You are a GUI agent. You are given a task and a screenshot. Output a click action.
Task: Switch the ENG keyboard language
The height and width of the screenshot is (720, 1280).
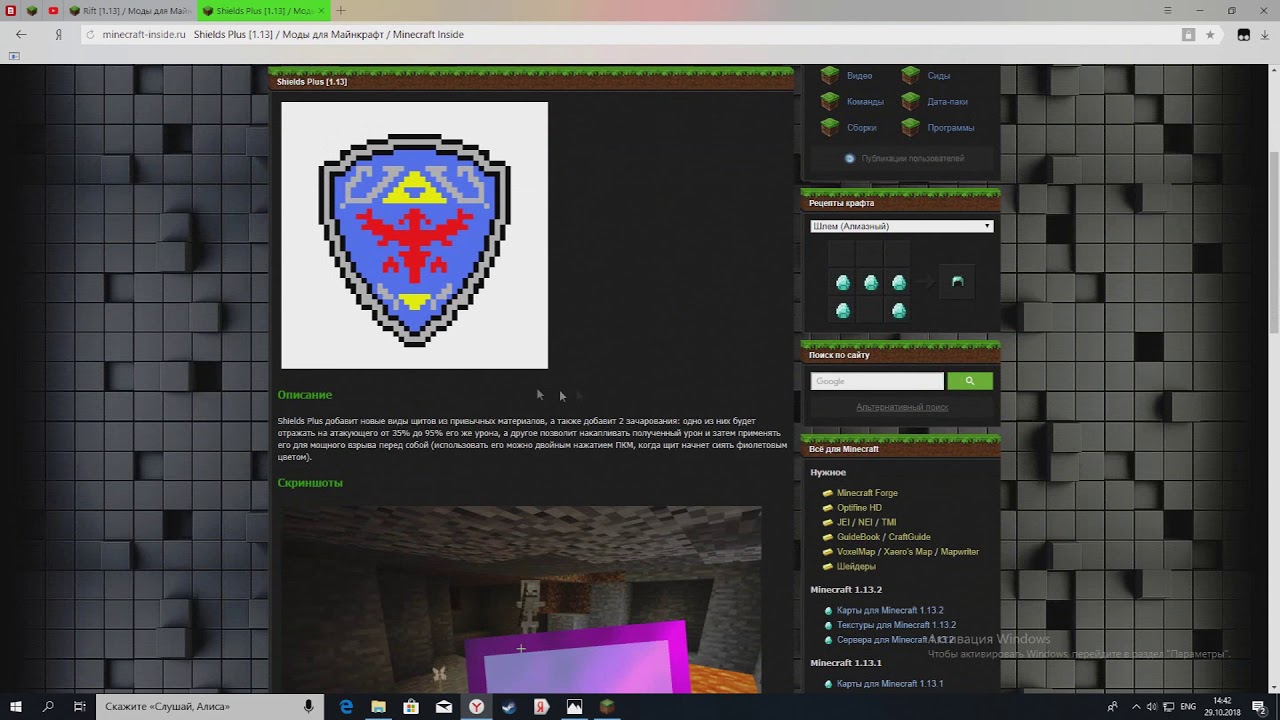click(1190, 707)
